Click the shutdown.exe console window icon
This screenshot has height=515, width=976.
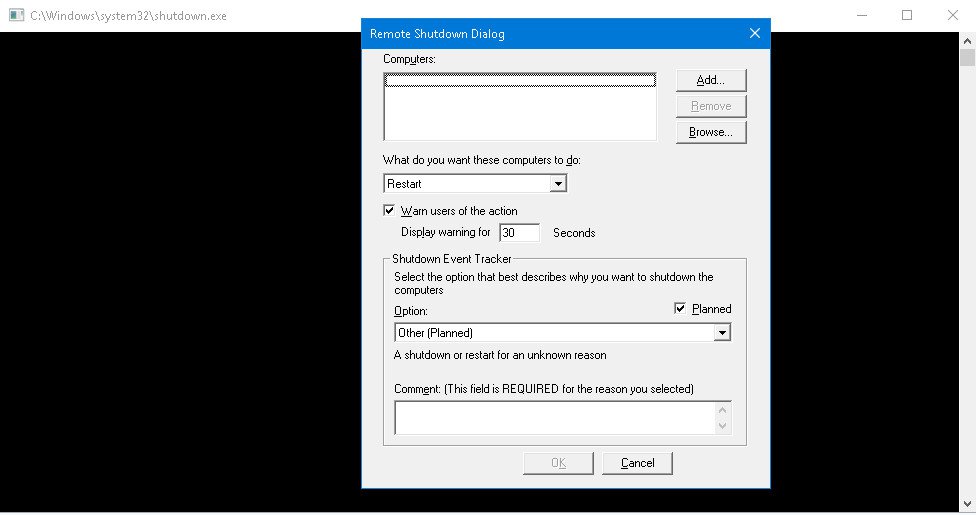(x=15, y=15)
